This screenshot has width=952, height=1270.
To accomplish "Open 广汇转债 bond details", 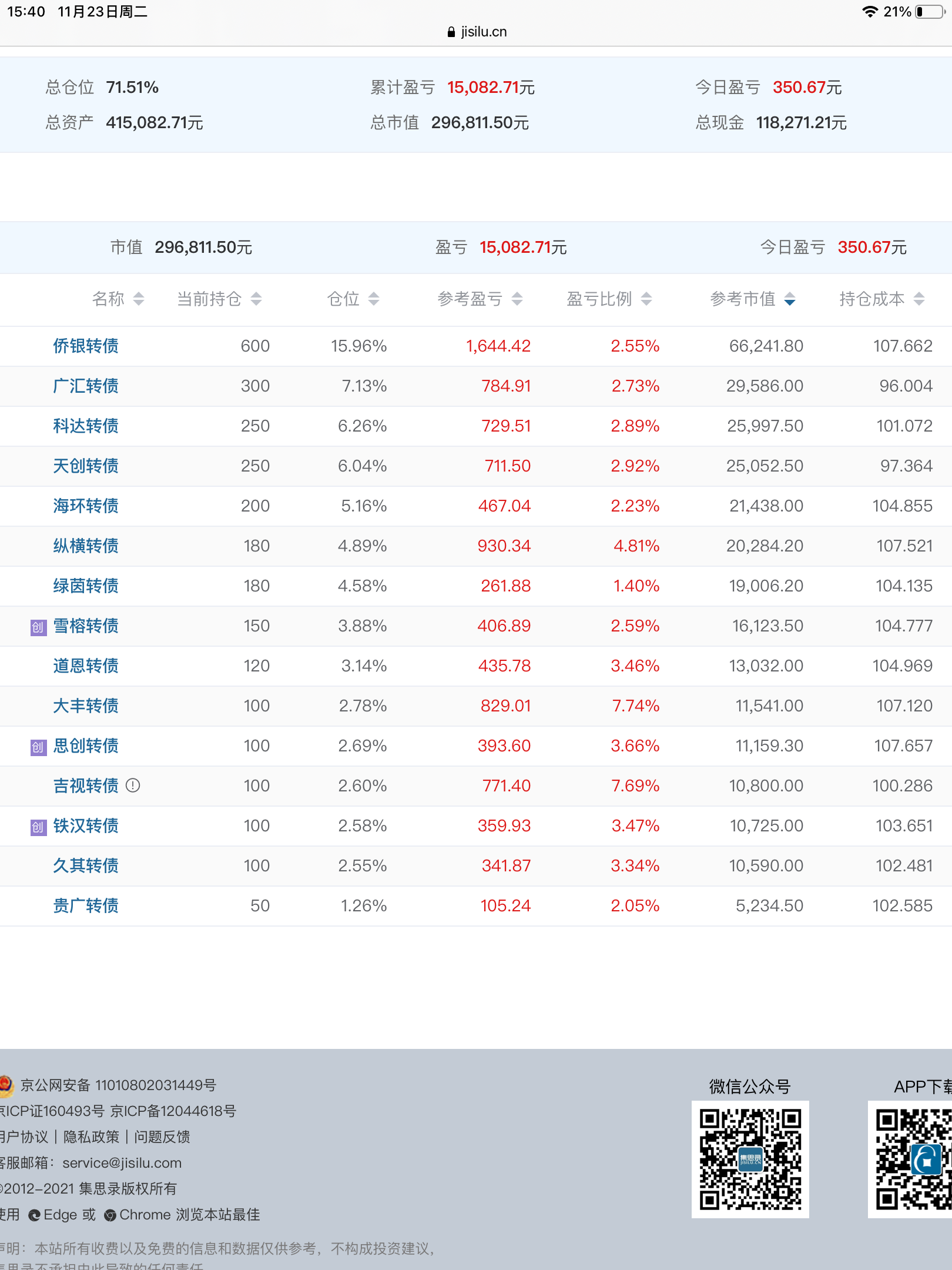I will [86, 386].
